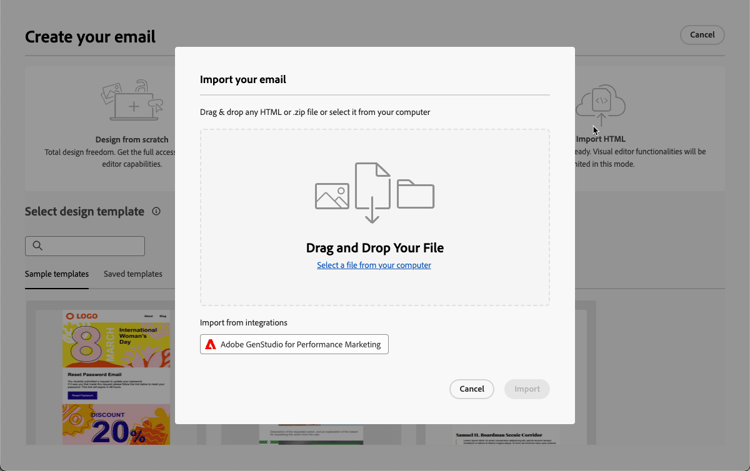Screen dimensions: 750x471
Task: Open the info icon beside Select design template
Action: (156, 211)
